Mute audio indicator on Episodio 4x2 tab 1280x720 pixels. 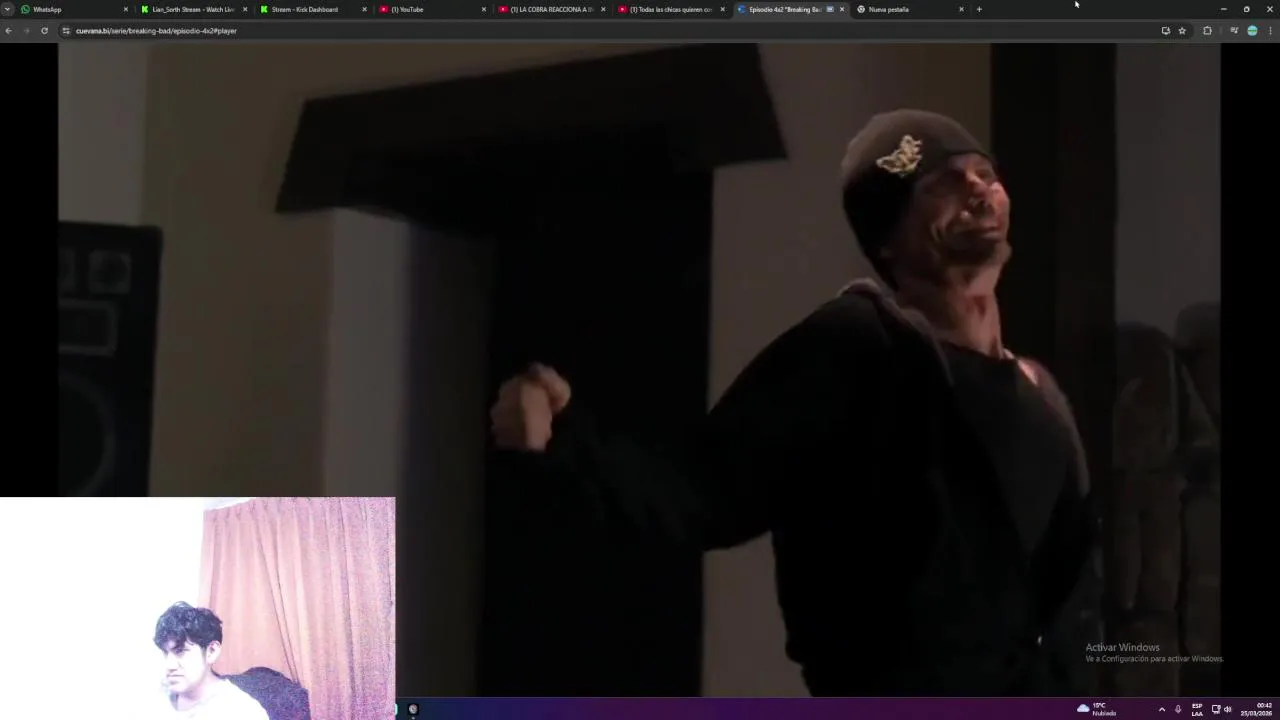[830, 9]
